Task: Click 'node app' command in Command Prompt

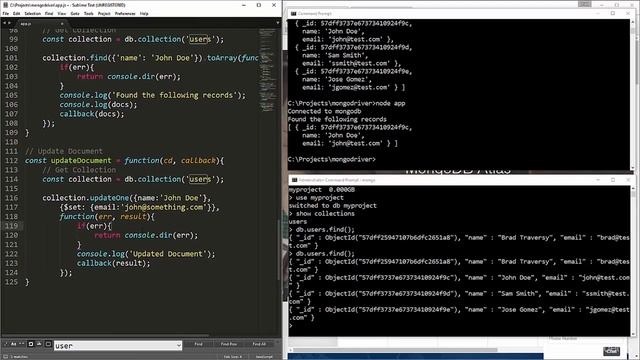Action: pos(390,103)
